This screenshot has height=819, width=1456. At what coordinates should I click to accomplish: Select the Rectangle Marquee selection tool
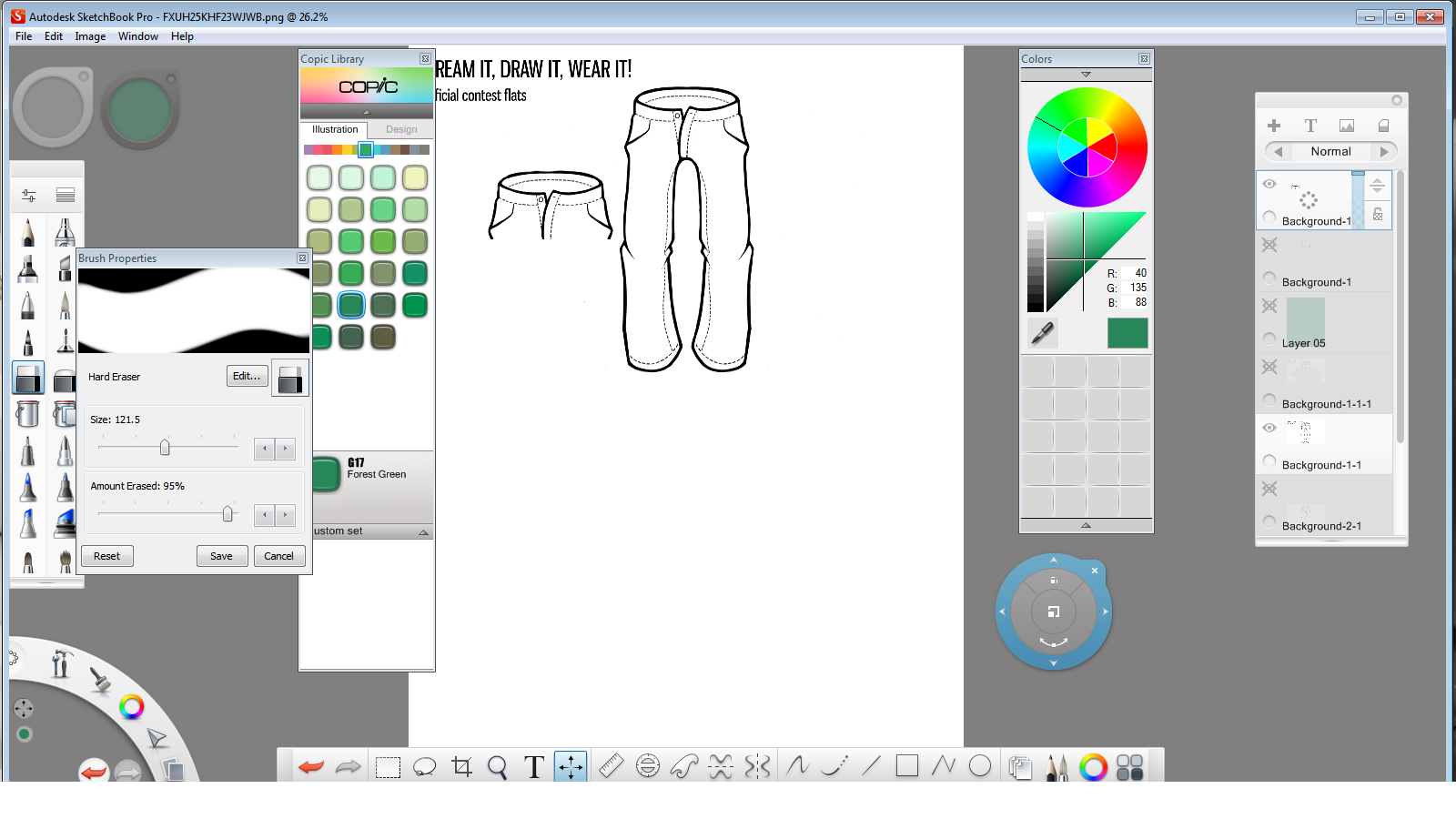[x=389, y=768]
